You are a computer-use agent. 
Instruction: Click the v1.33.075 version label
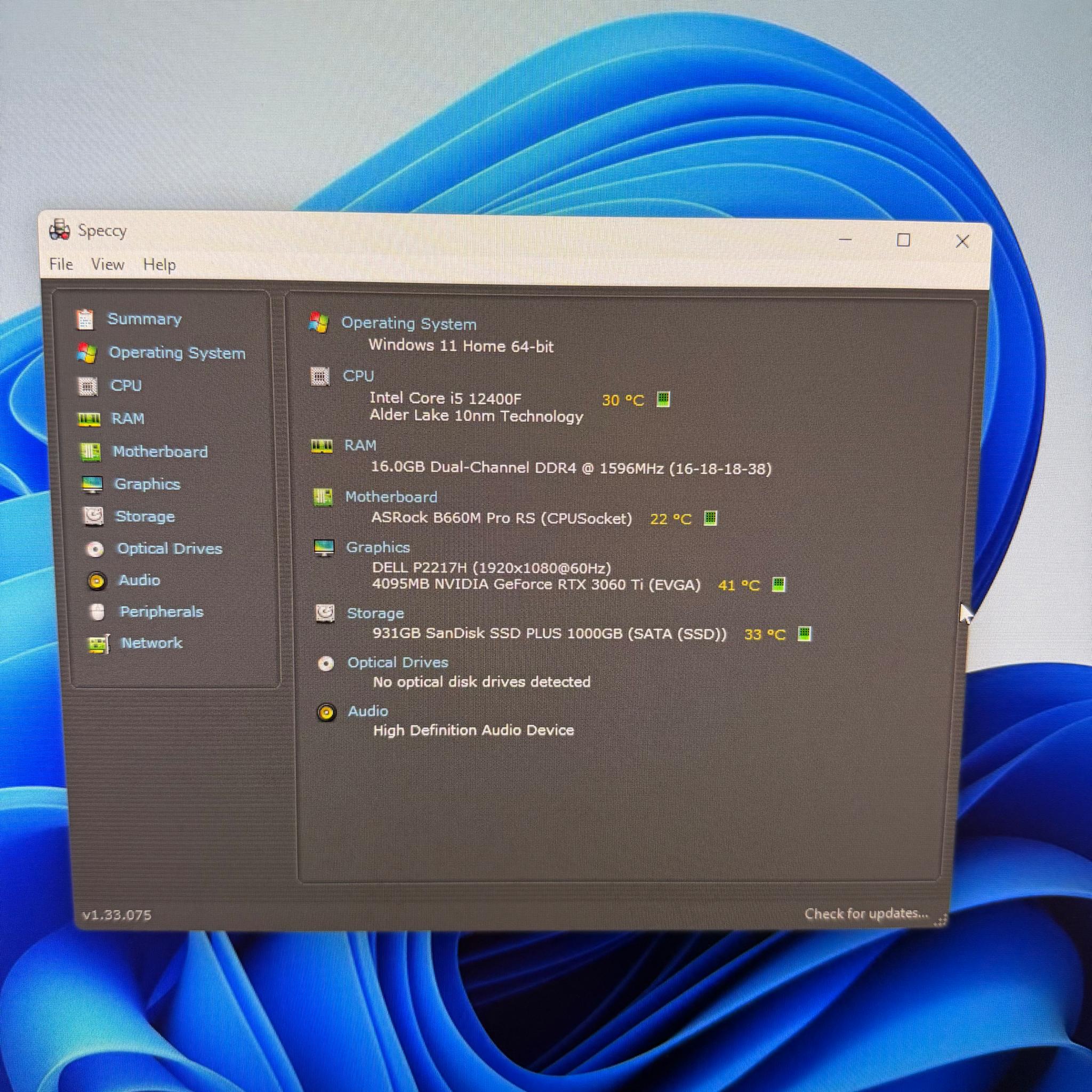coord(117,915)
